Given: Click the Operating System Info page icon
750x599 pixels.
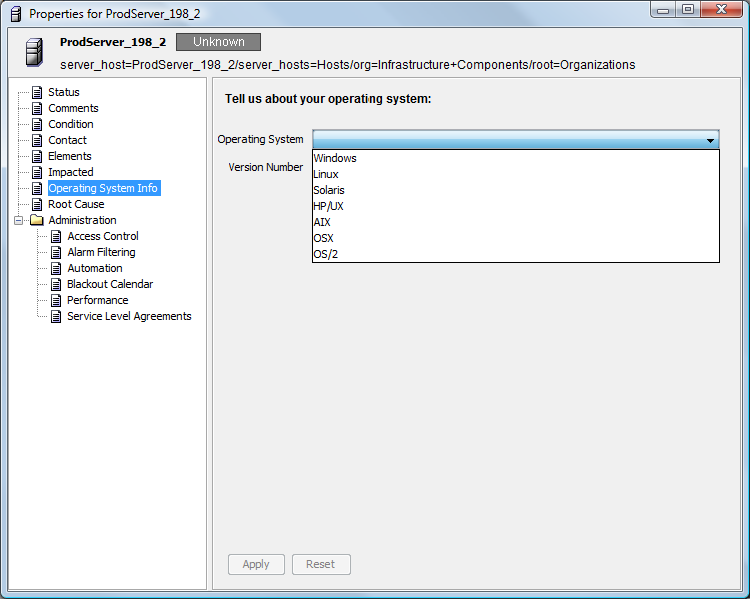Looking at the screenshot, I should point(37,189).
